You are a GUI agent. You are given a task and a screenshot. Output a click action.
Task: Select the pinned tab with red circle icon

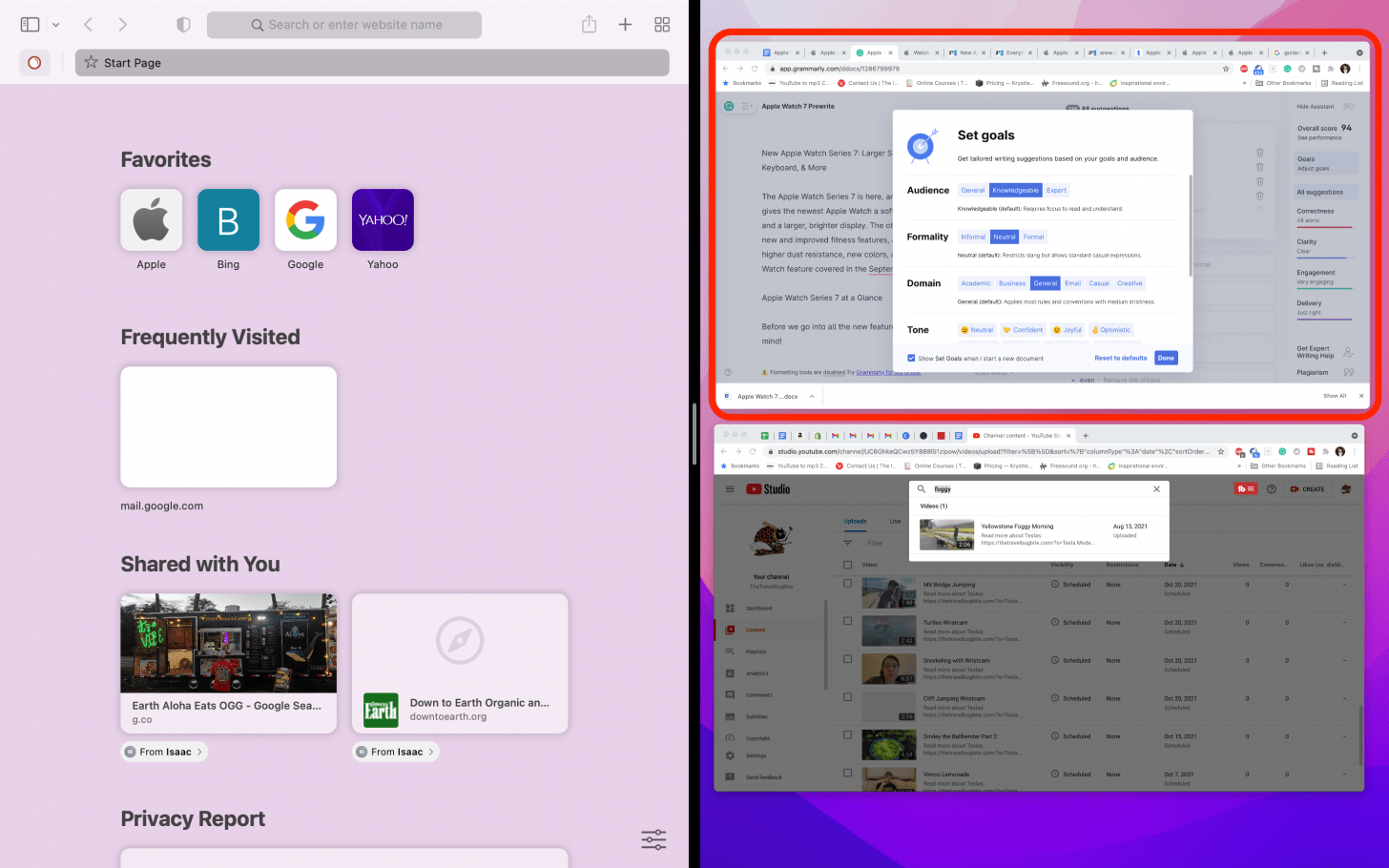click(x=34, y=63)
